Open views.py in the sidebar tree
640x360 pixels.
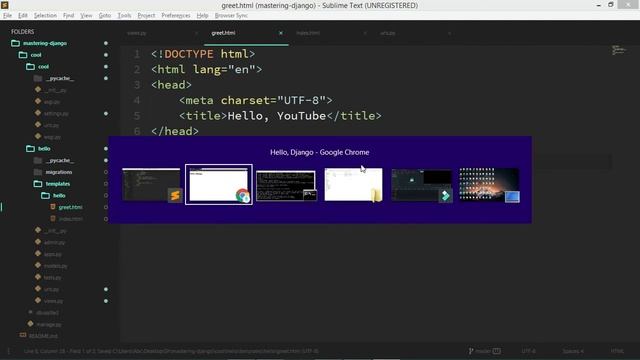(x=53, y=301)
